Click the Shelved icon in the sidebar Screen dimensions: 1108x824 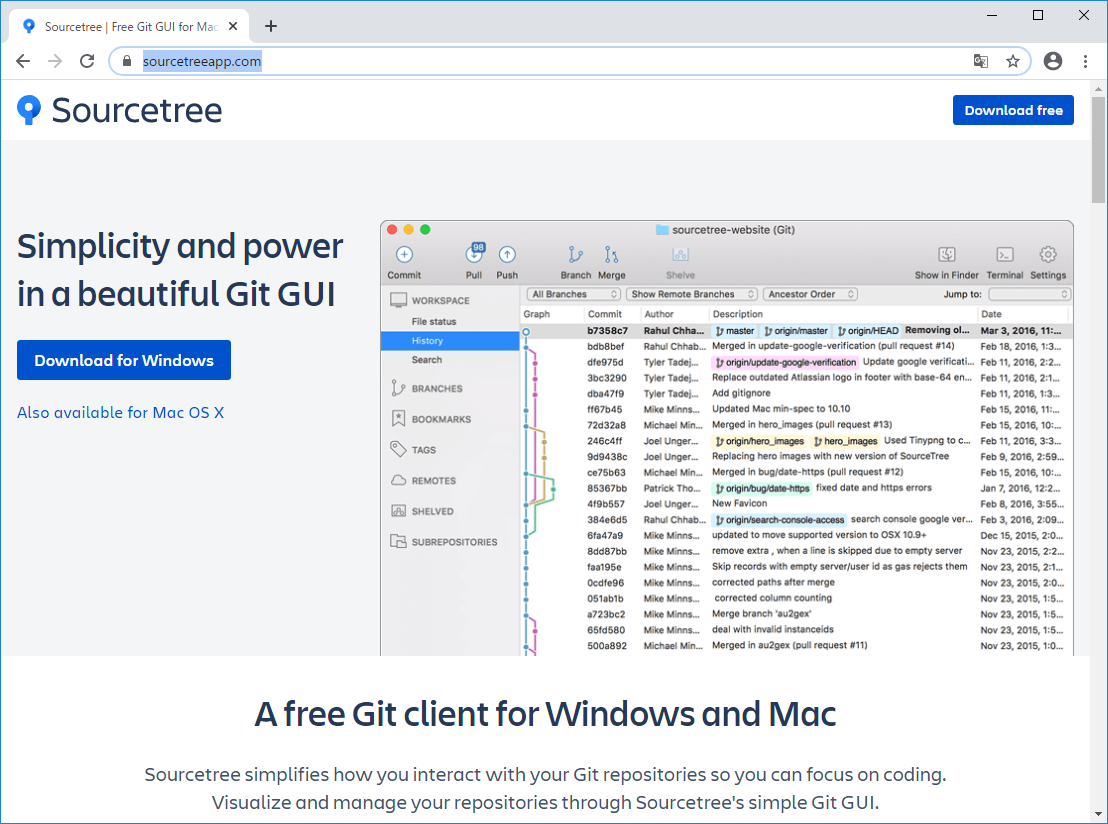(399, 511)
